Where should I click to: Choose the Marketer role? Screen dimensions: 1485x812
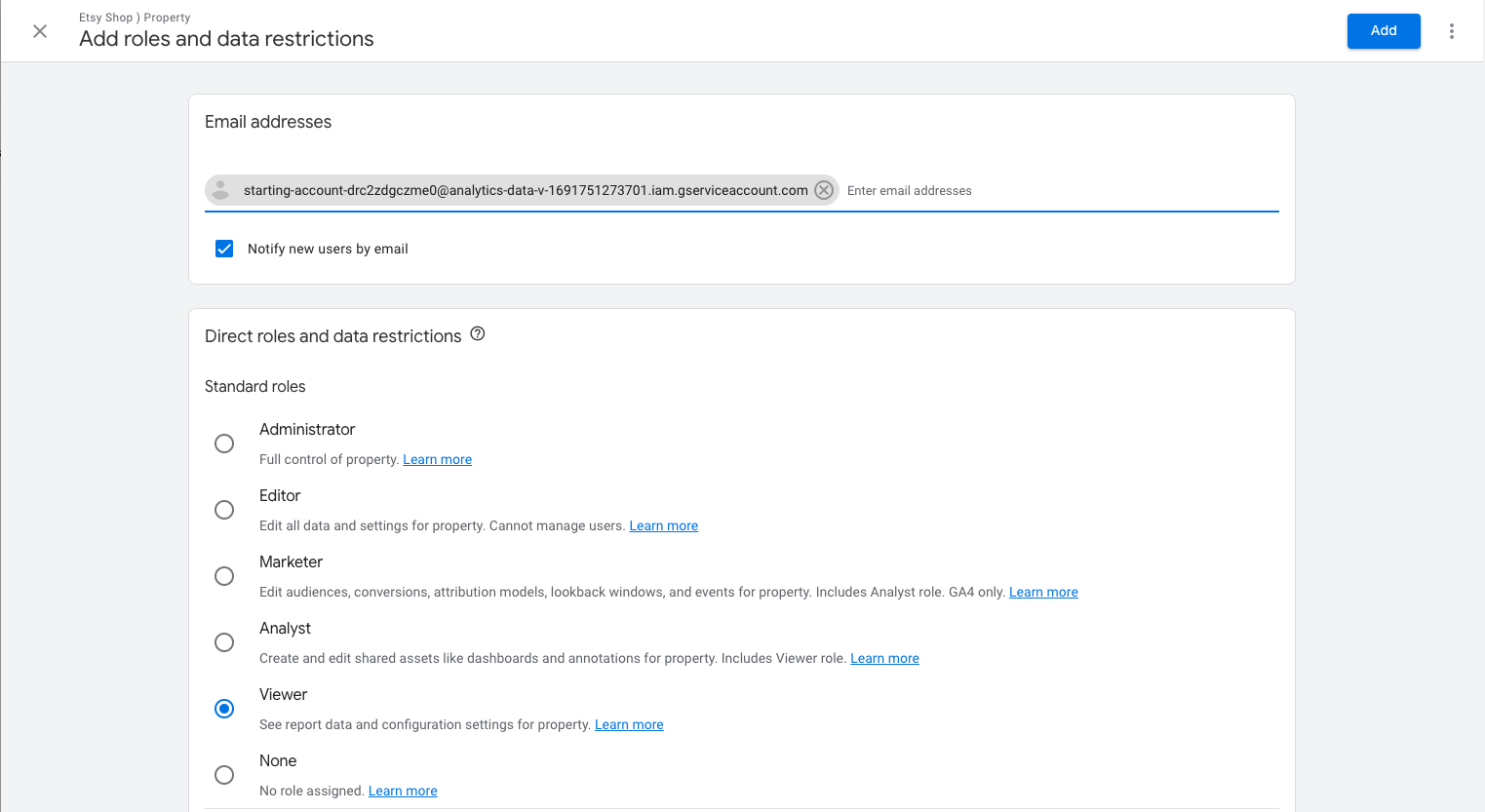(224, 576)
